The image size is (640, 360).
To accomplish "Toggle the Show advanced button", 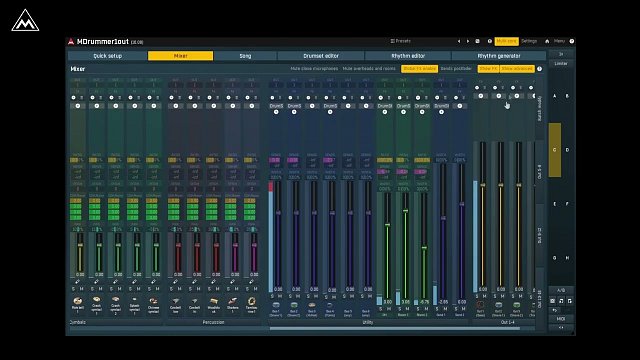I will point(517,69).
